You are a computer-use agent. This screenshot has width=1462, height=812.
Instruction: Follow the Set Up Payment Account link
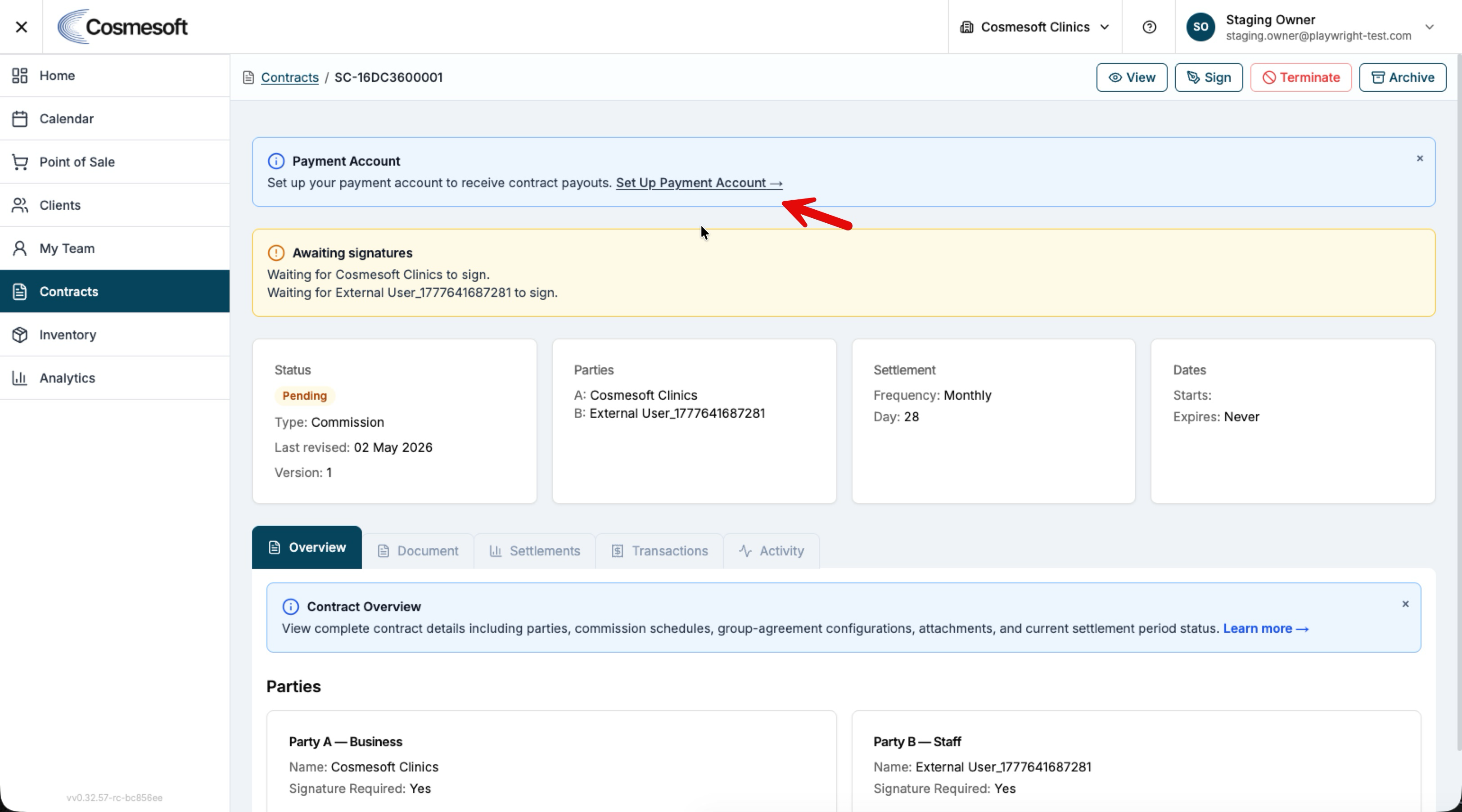click(x=699, y=183)
